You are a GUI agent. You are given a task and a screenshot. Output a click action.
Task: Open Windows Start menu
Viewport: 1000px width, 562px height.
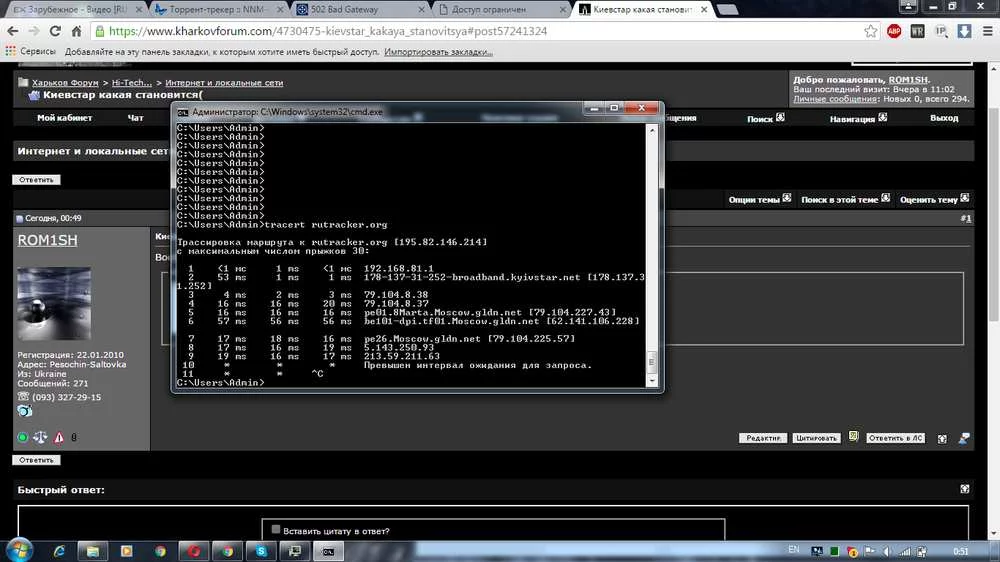click(19, 550)
